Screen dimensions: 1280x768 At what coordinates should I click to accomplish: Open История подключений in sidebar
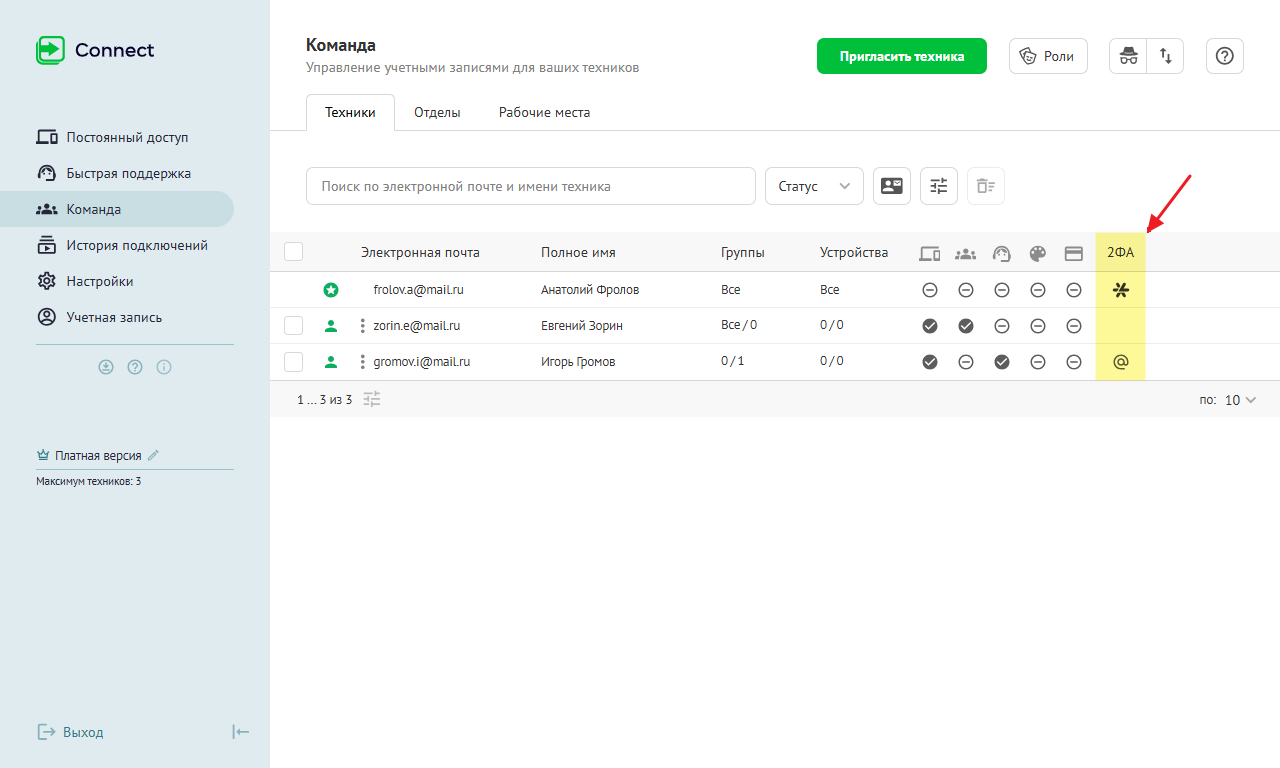point(136,245)
